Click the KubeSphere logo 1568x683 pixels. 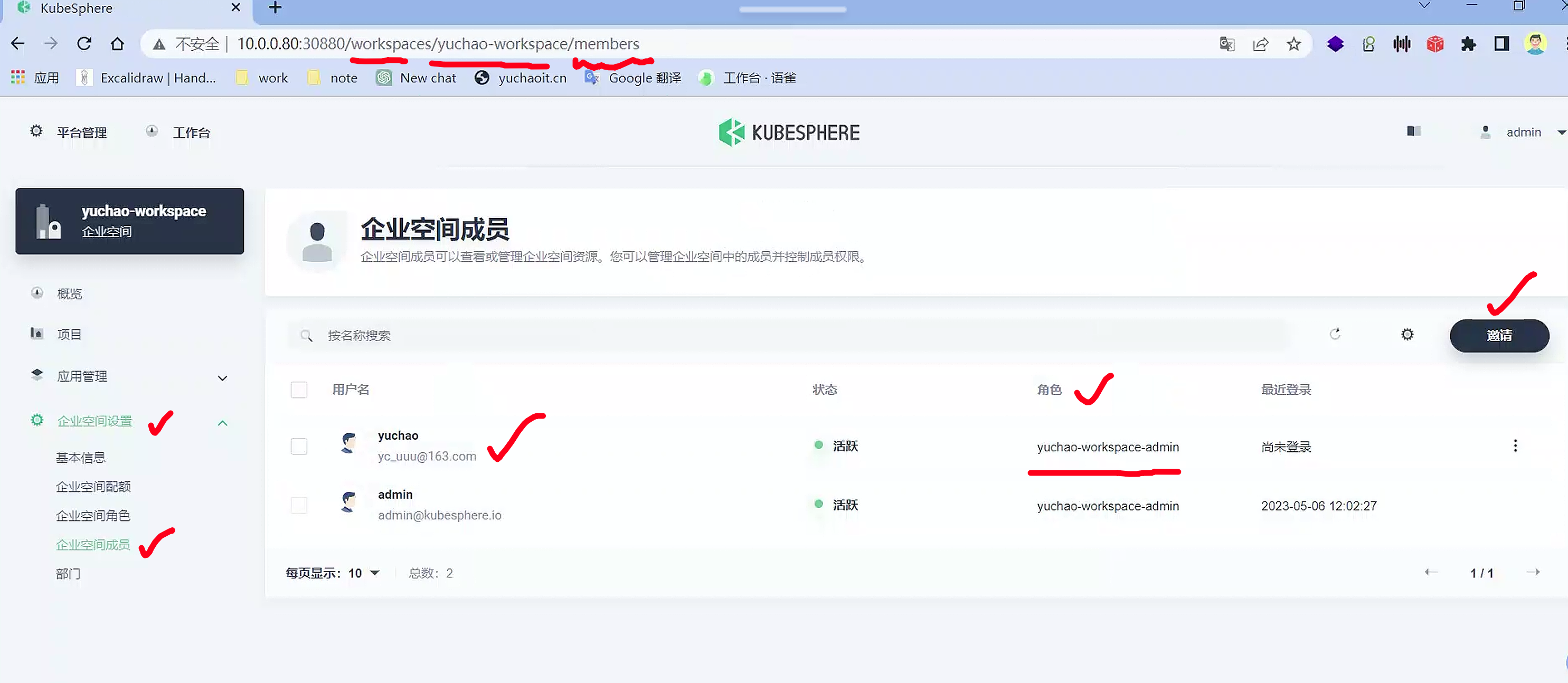click(789, 132)
